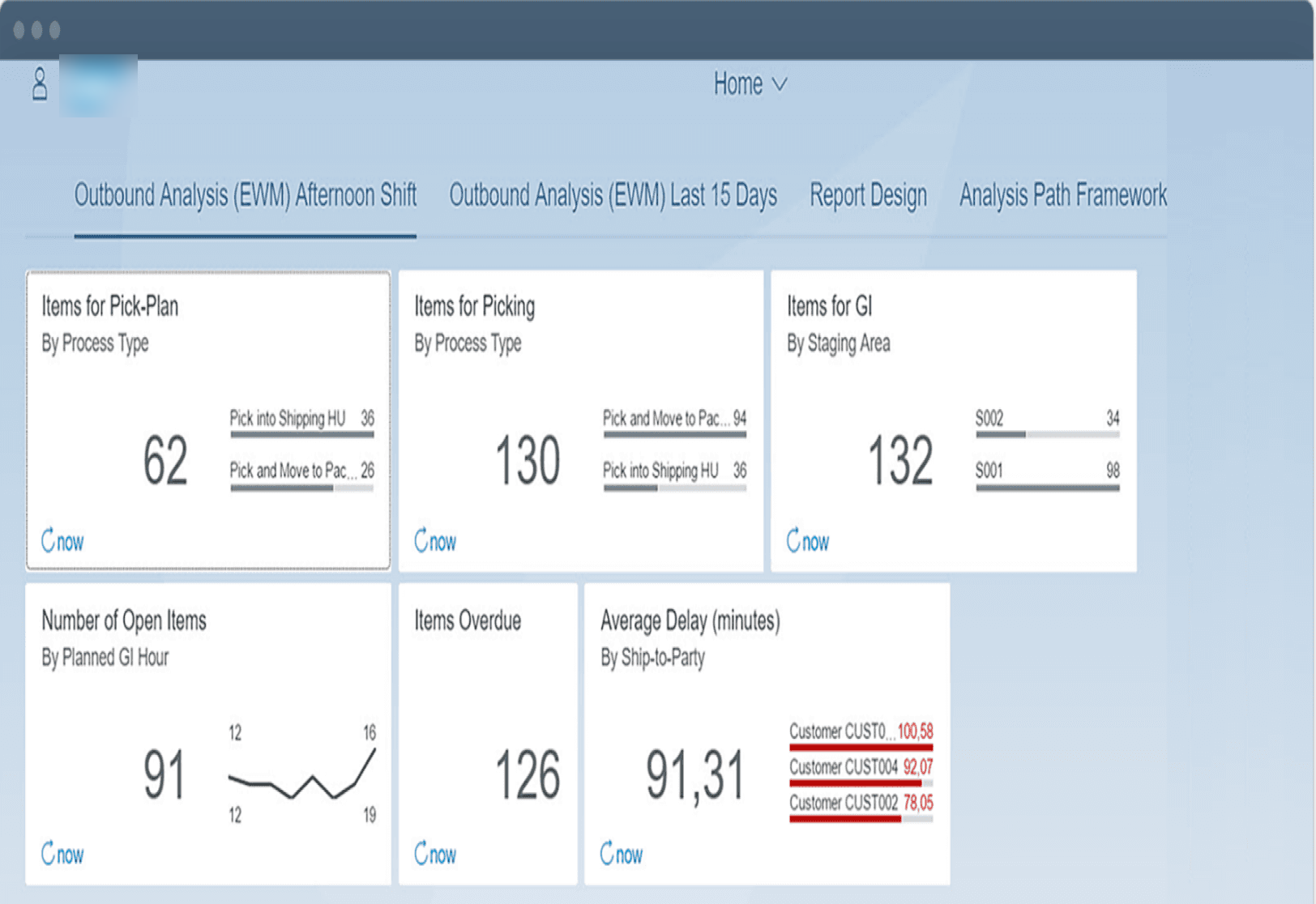Click the S001 staging area row

point(1048,476)
